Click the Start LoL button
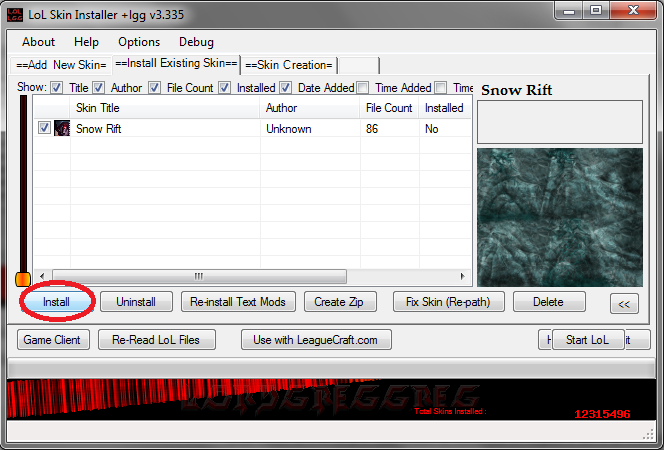 click(x=588, y=340)
